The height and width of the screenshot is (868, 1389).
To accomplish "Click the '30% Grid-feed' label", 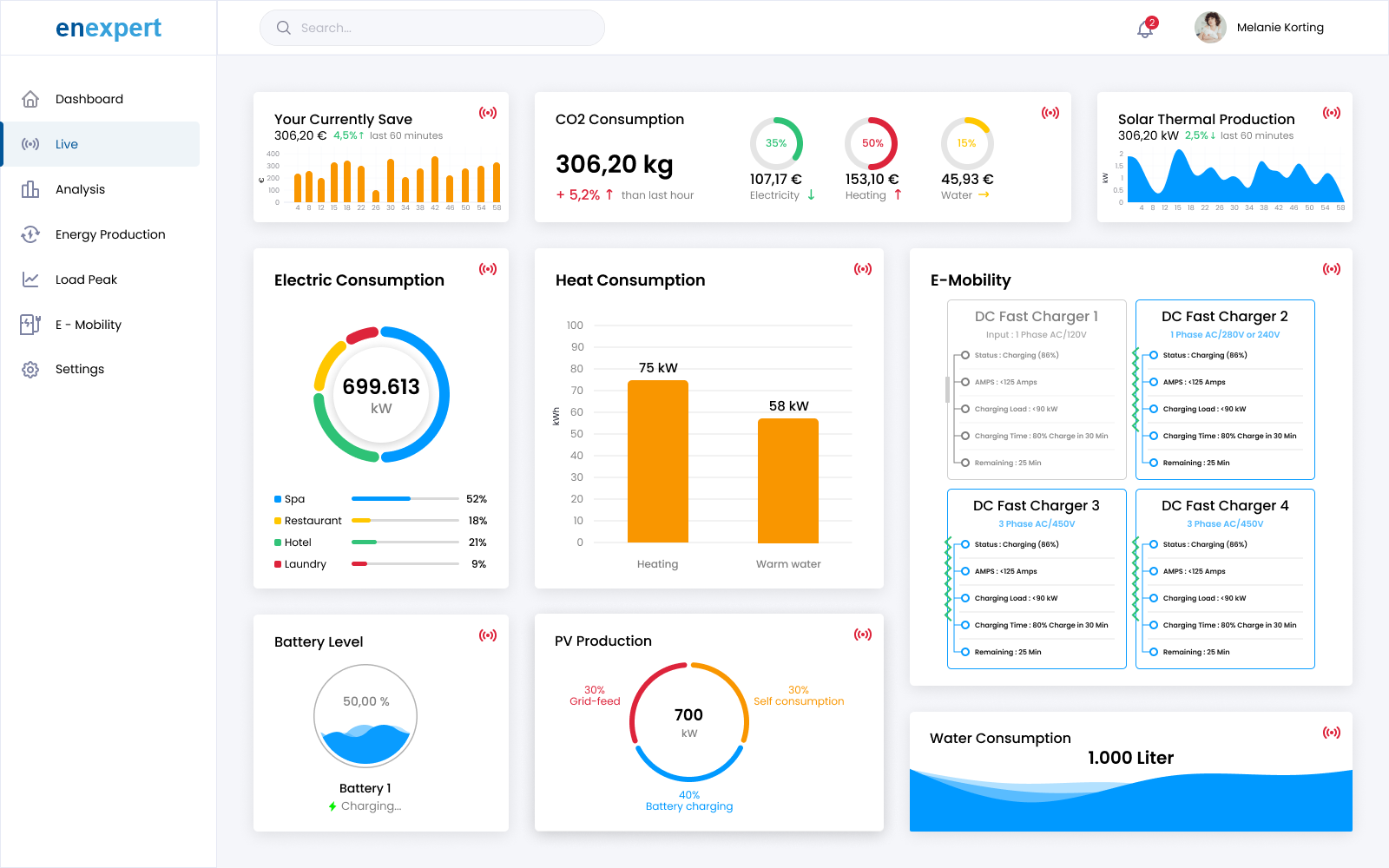I will click(x=595, y=695).
